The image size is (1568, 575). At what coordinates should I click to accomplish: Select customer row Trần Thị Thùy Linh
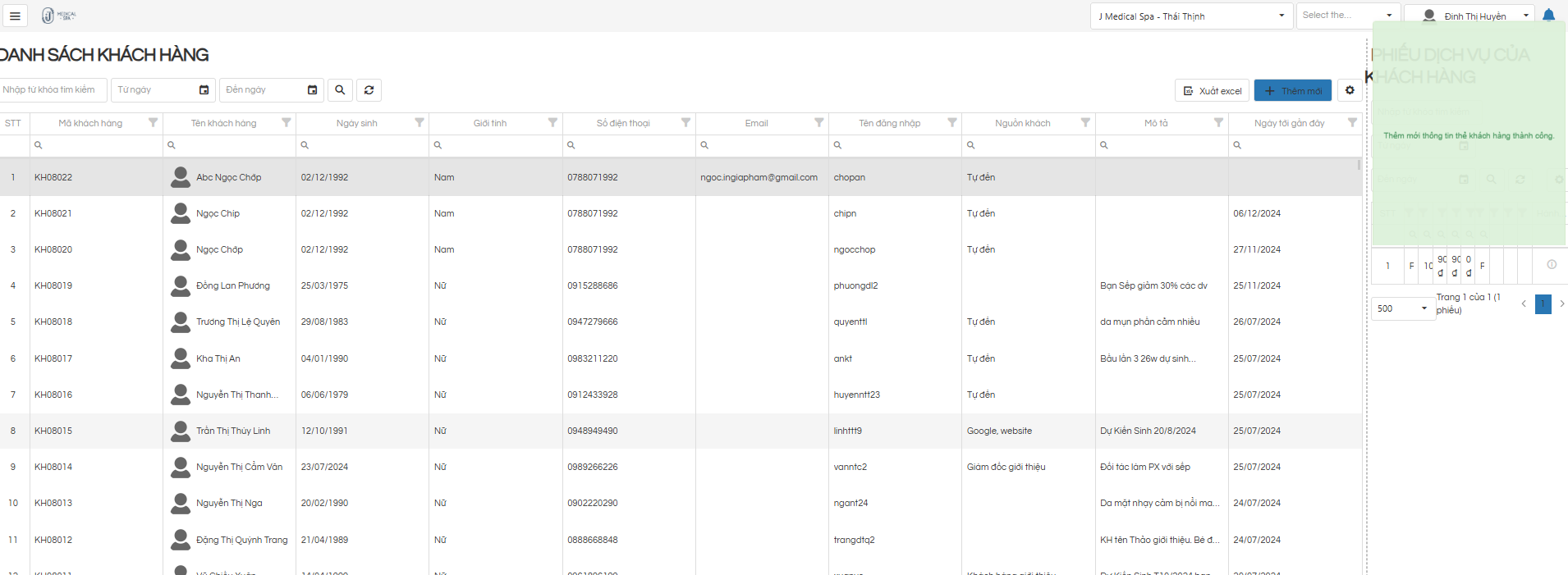click(x=233, y=431)
